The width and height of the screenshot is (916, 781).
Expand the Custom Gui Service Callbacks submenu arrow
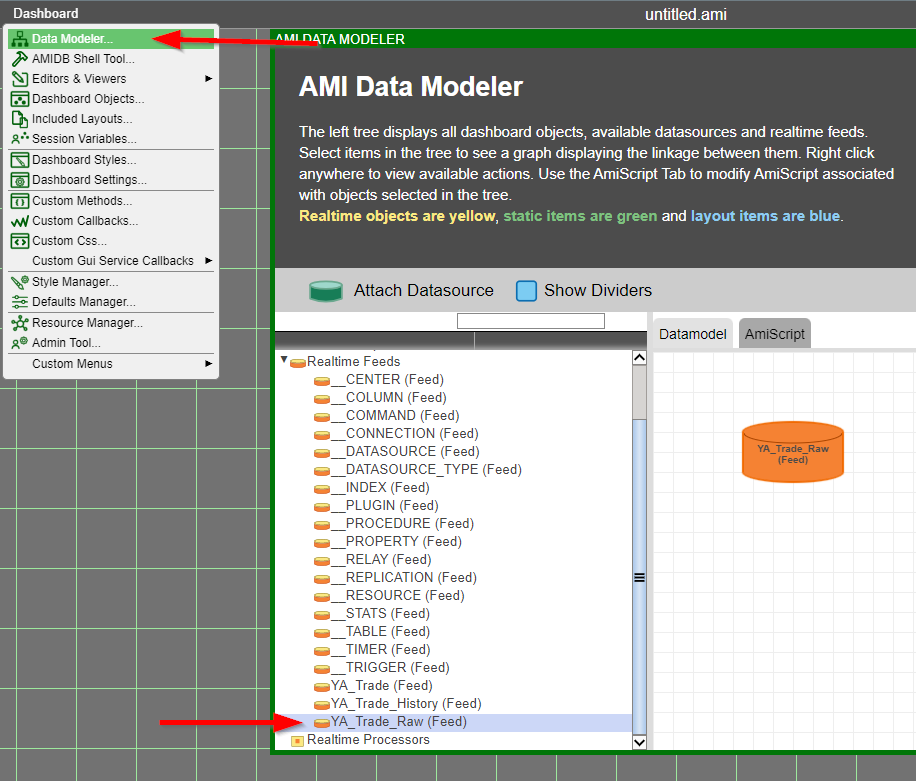209,261
